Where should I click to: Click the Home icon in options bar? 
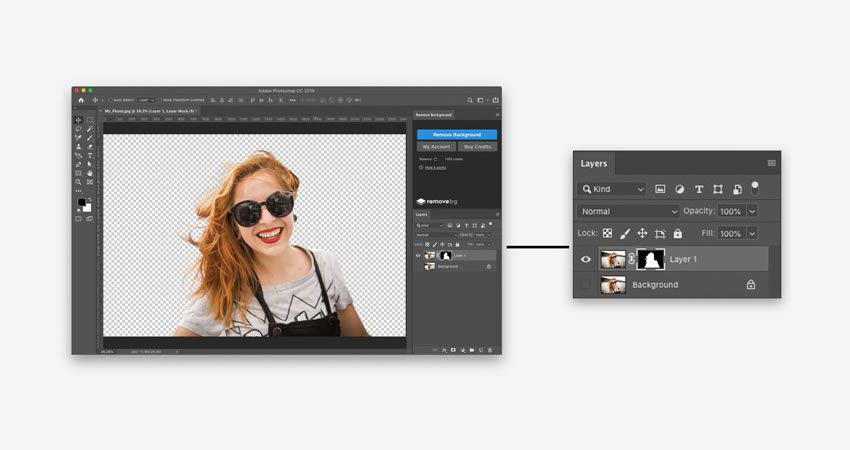81,100
